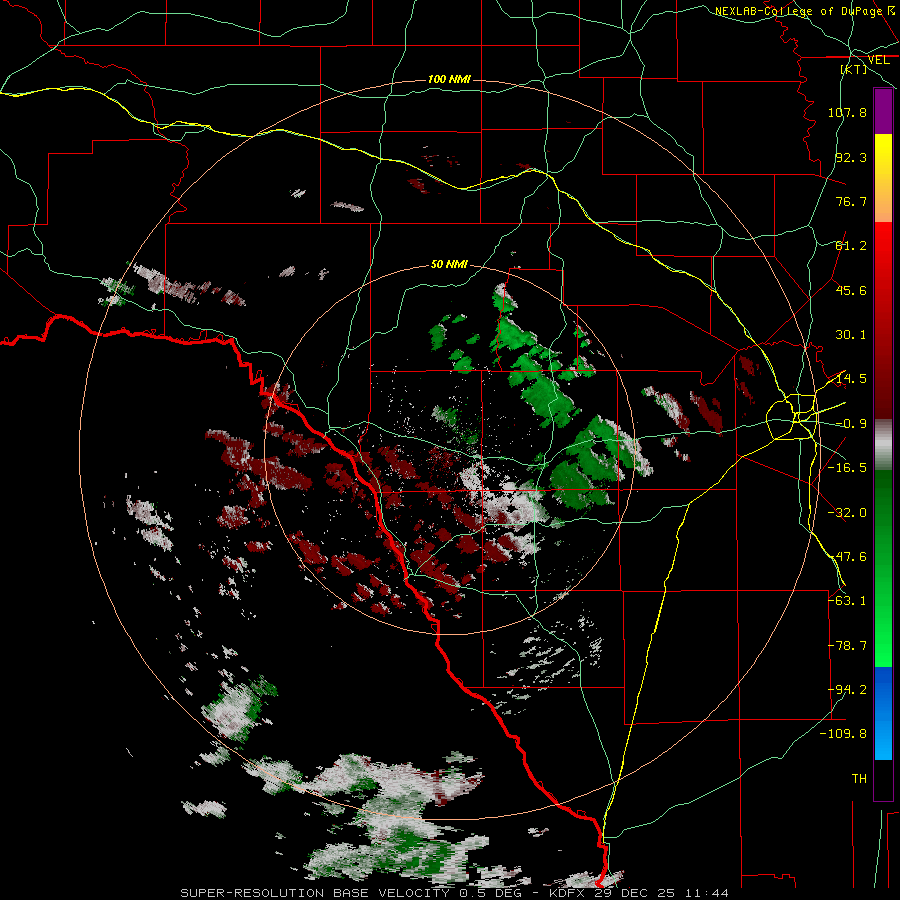The height and width of the screenshot is (900, 900).
Task: Click the 11:44 time stamp
Action: coord(707,893)
